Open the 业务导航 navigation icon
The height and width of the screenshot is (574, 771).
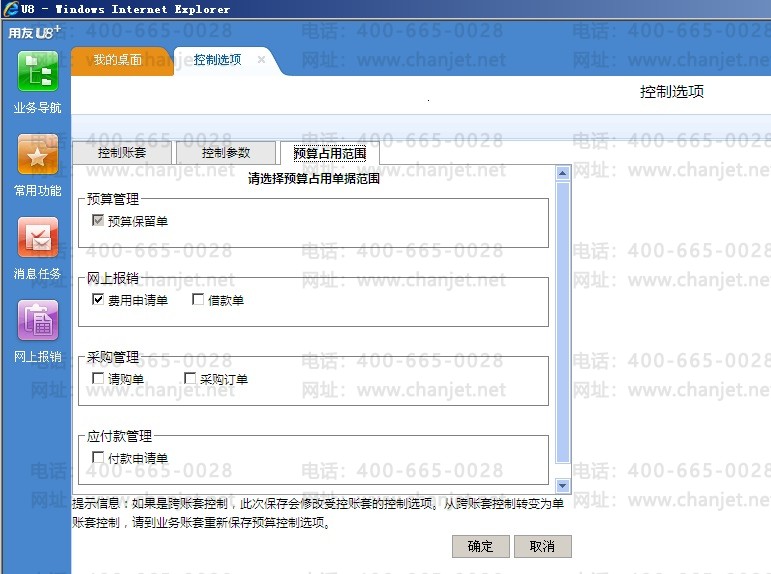tap(38, 72)
